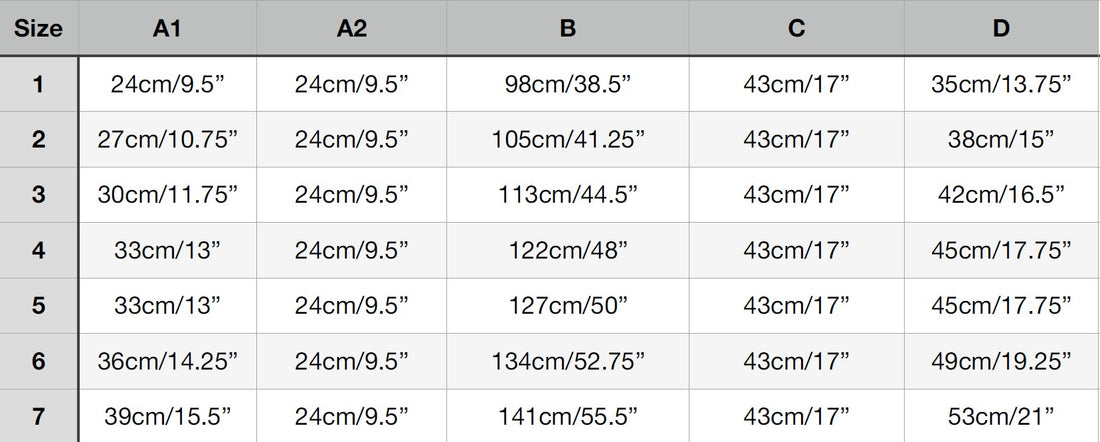Click the 98cm/38.5” cell

(x=567, y=84)
